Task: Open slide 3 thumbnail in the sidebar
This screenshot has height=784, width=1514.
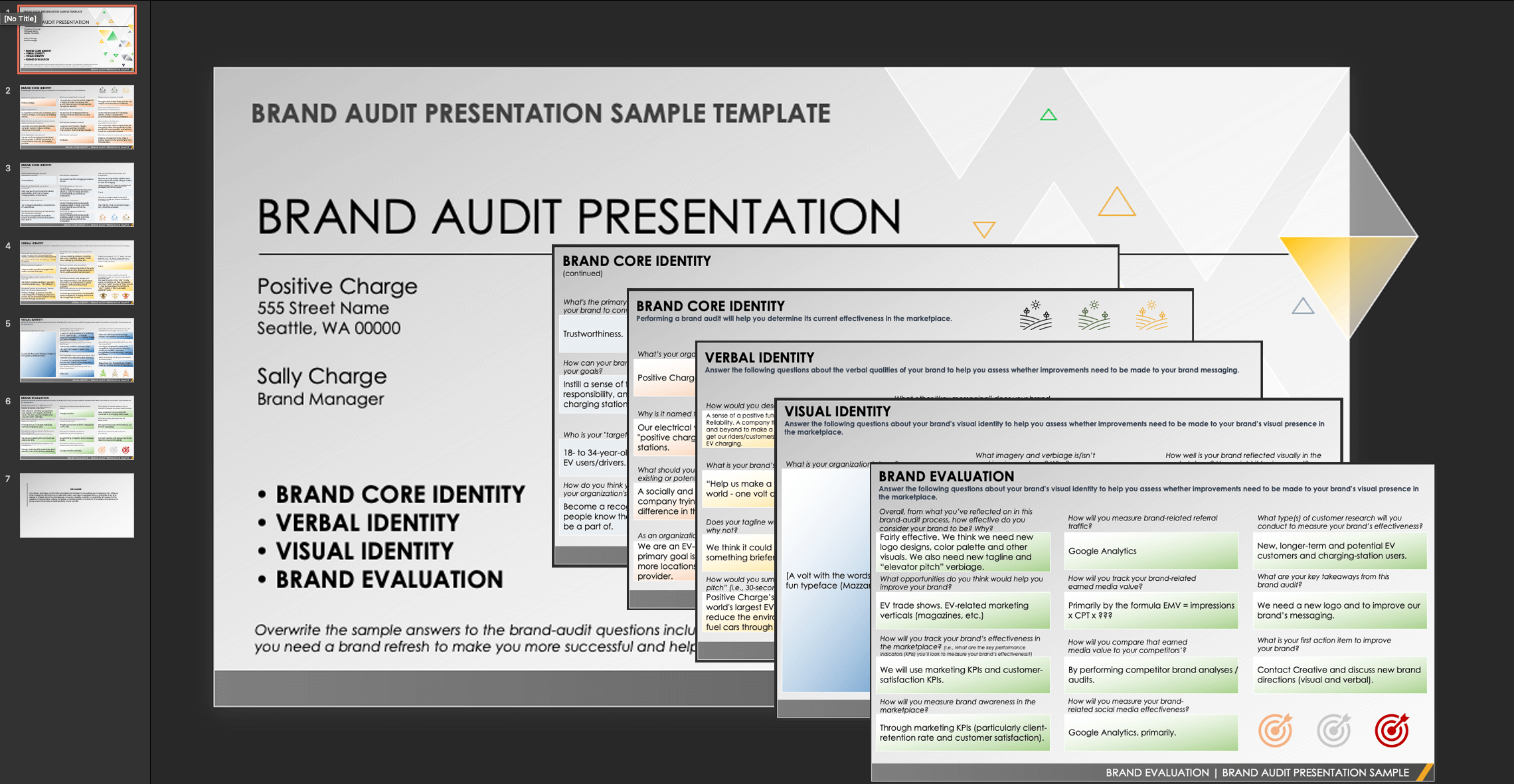Action: pyautogui.click(x=77, y=195)
